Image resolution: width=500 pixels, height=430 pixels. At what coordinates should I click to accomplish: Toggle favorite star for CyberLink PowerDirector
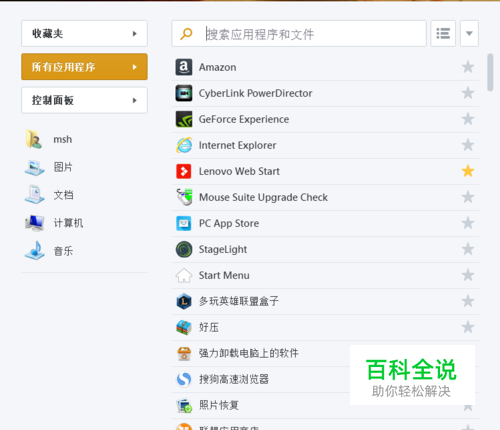click(468, 93)
